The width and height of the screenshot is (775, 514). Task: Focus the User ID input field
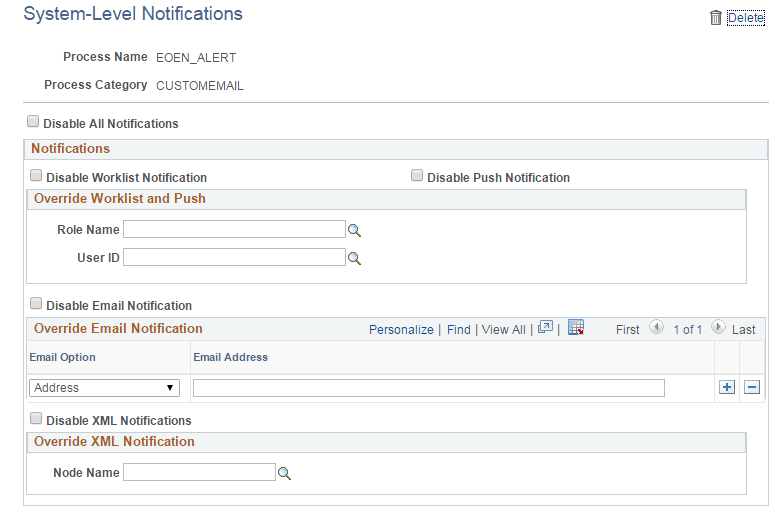[234, 257]
